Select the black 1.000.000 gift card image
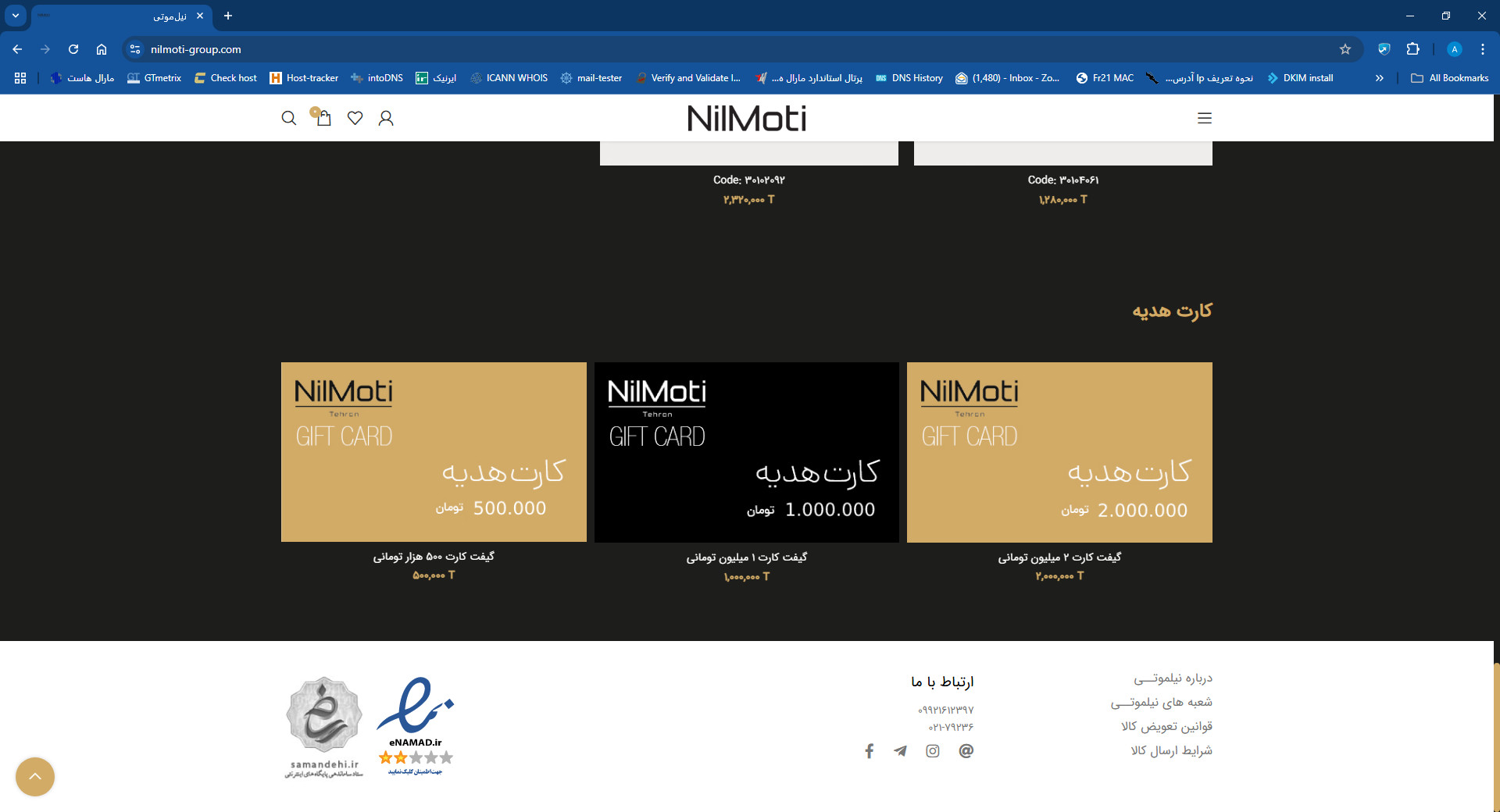 746,452
